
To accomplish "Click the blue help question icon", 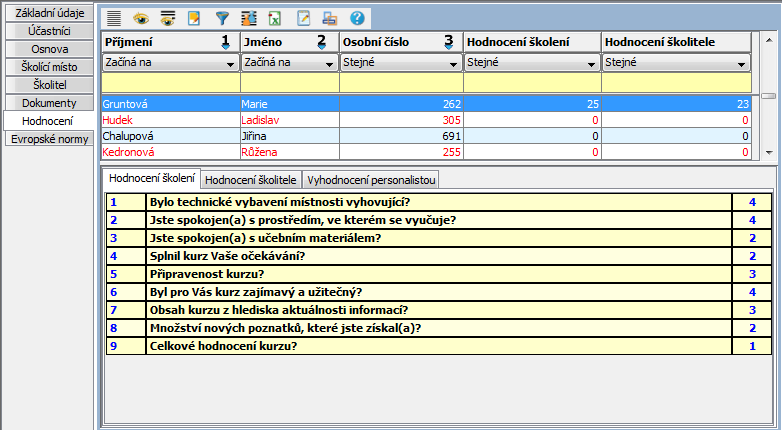I will [x=357, y=18].
